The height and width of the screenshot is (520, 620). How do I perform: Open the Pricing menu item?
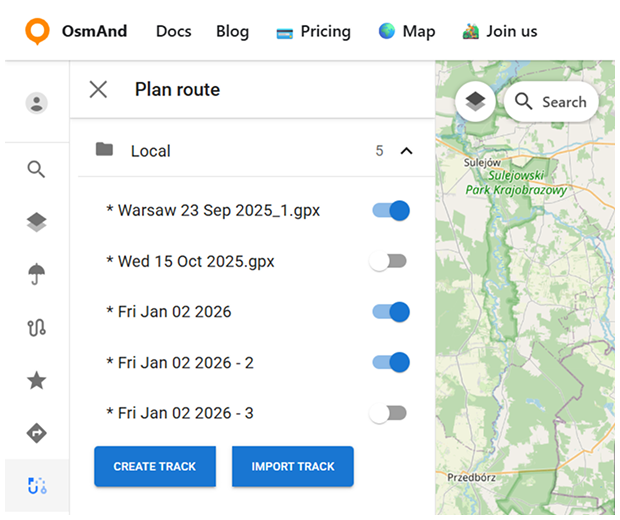(x=313, y=31)
